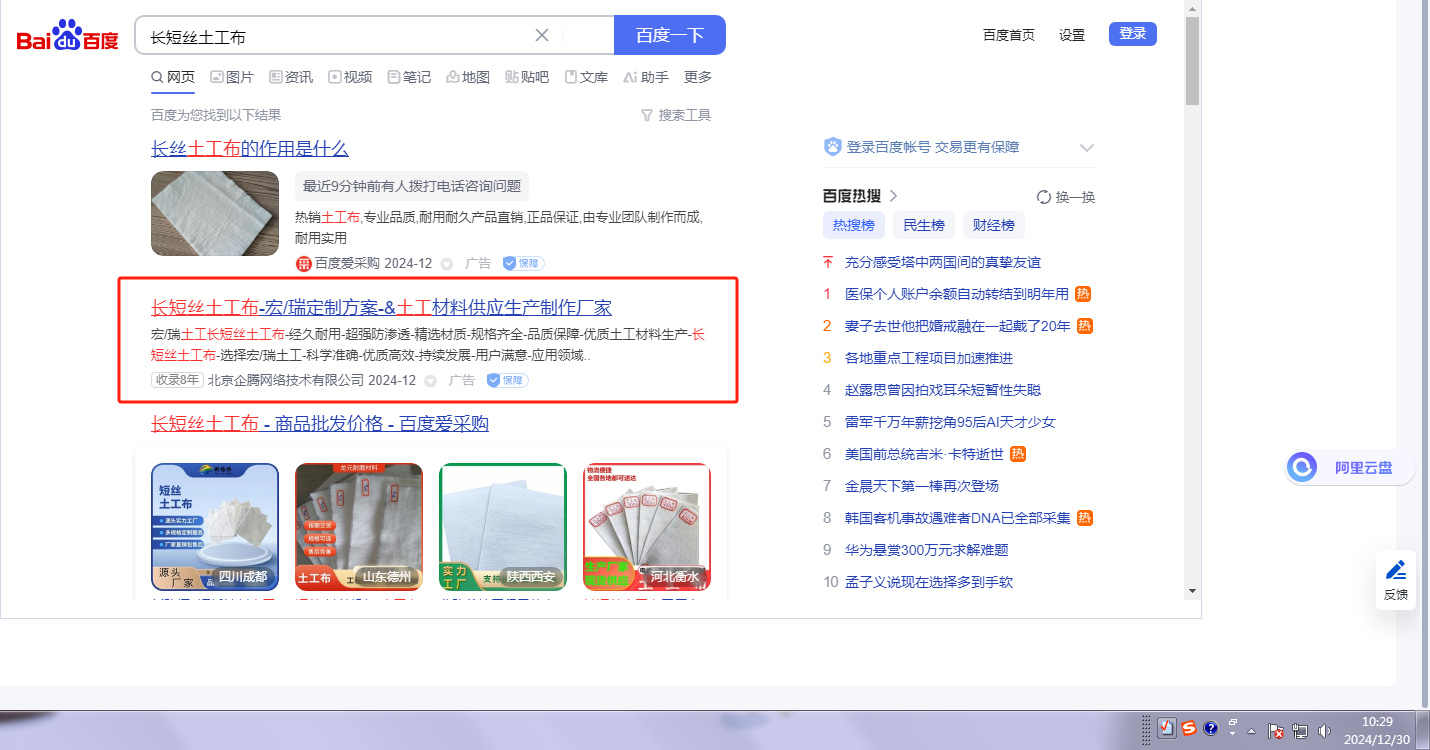
Task: Click the 百度一下 search button
Action: pyautogui.click(x=670, y=35)
